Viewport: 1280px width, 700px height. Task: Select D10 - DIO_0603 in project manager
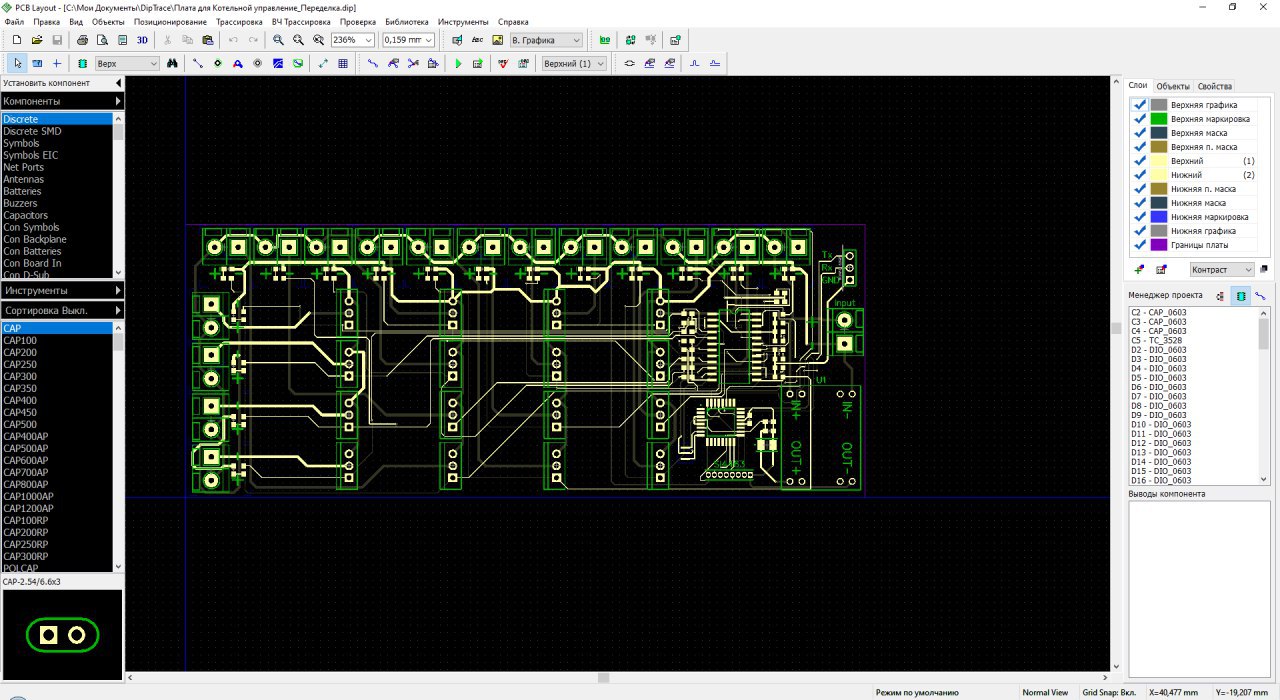pos(1193,424)
